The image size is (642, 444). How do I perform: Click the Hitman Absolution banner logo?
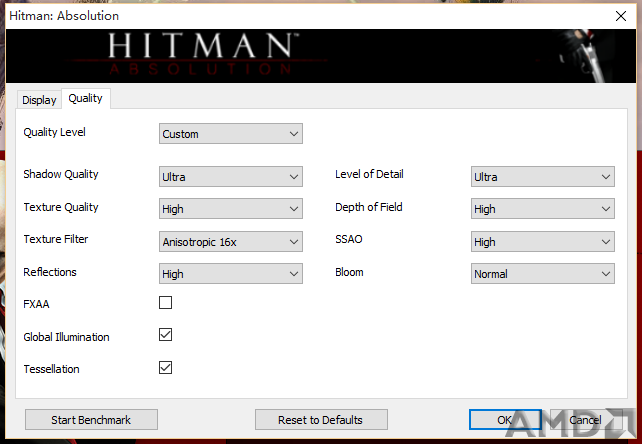pos(201,54)
